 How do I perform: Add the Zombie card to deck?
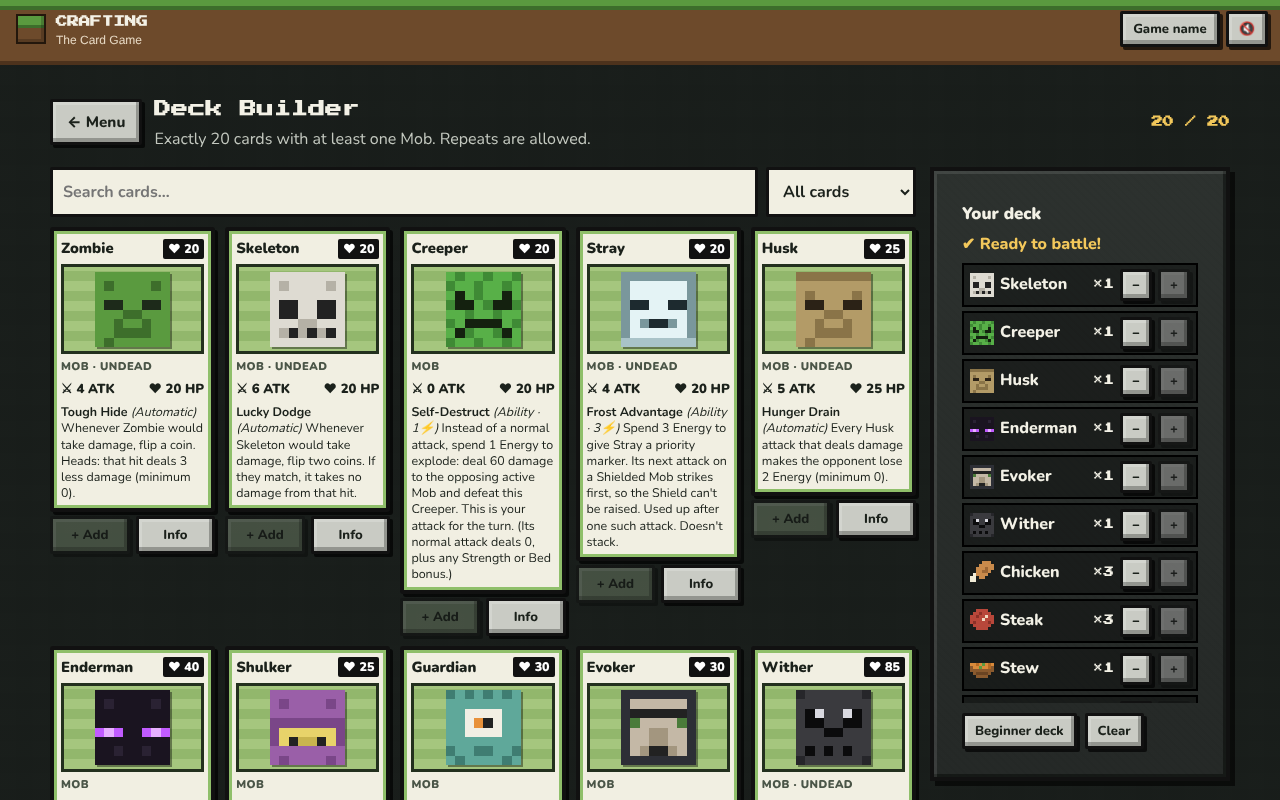[x=90, y=535]
